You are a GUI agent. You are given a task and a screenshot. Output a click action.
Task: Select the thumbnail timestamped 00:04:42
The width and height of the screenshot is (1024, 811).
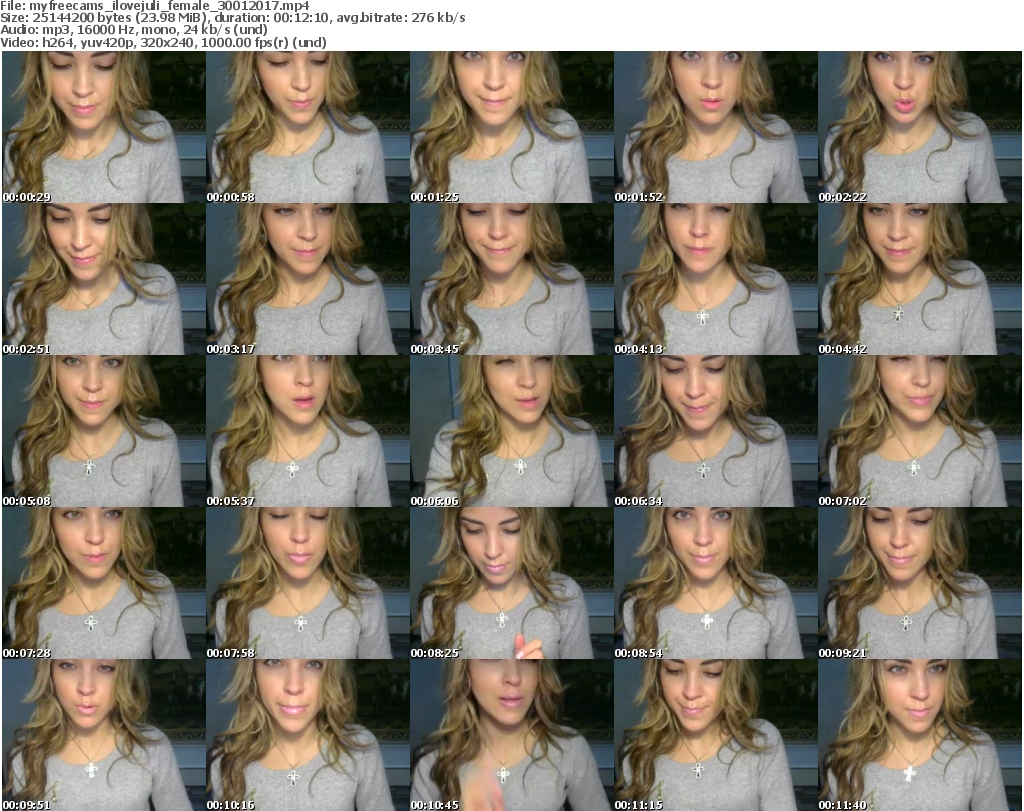point(920,279)
